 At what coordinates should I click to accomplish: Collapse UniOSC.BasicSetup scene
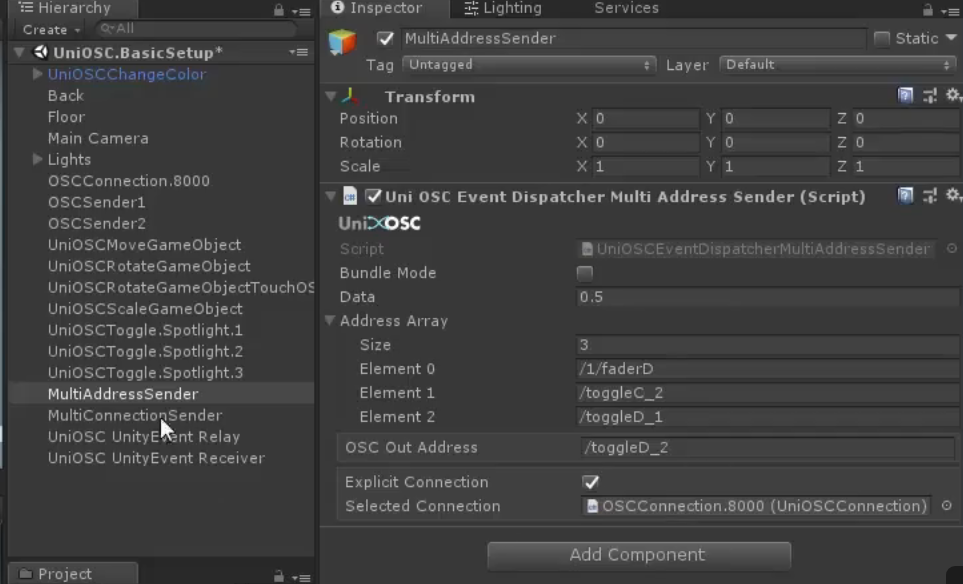click(20, 52)
